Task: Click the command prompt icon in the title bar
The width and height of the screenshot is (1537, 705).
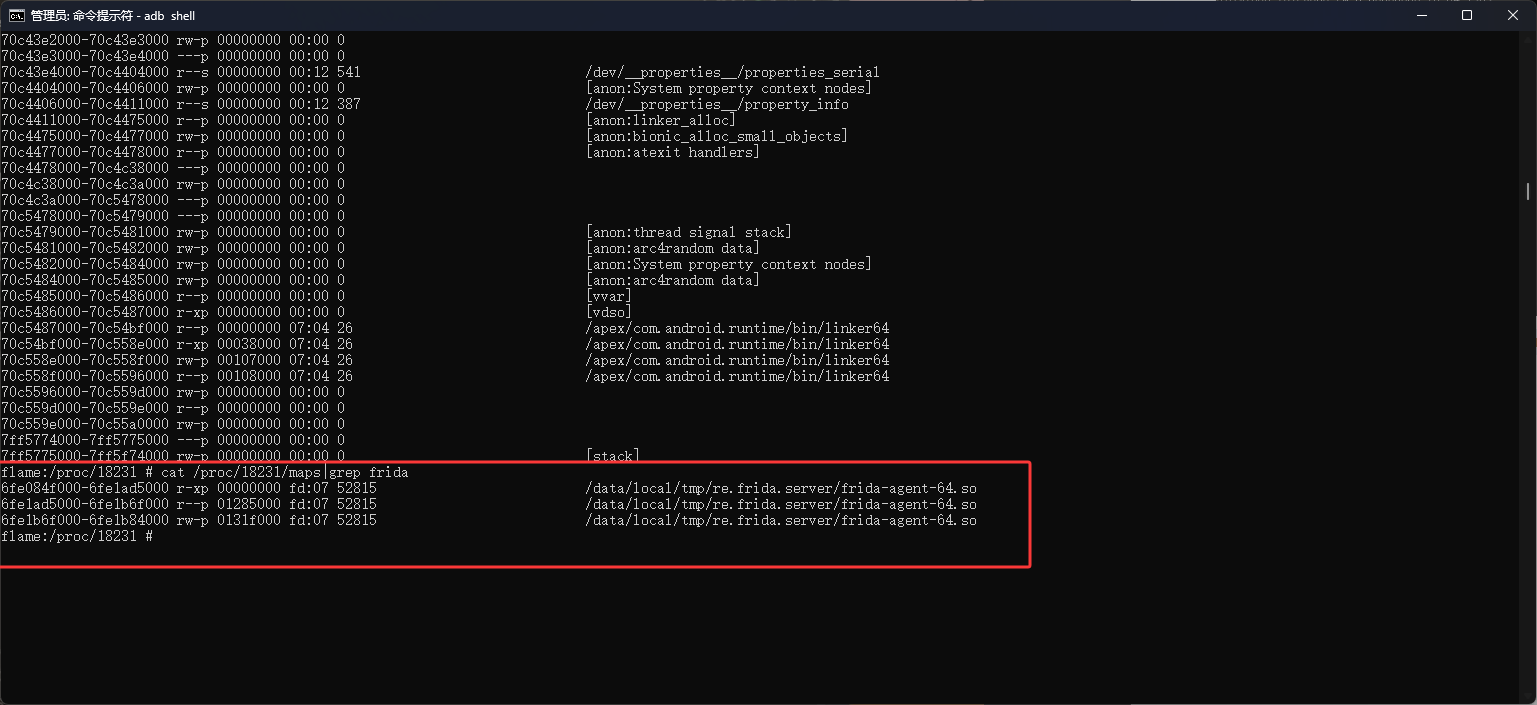Action: 16,15
